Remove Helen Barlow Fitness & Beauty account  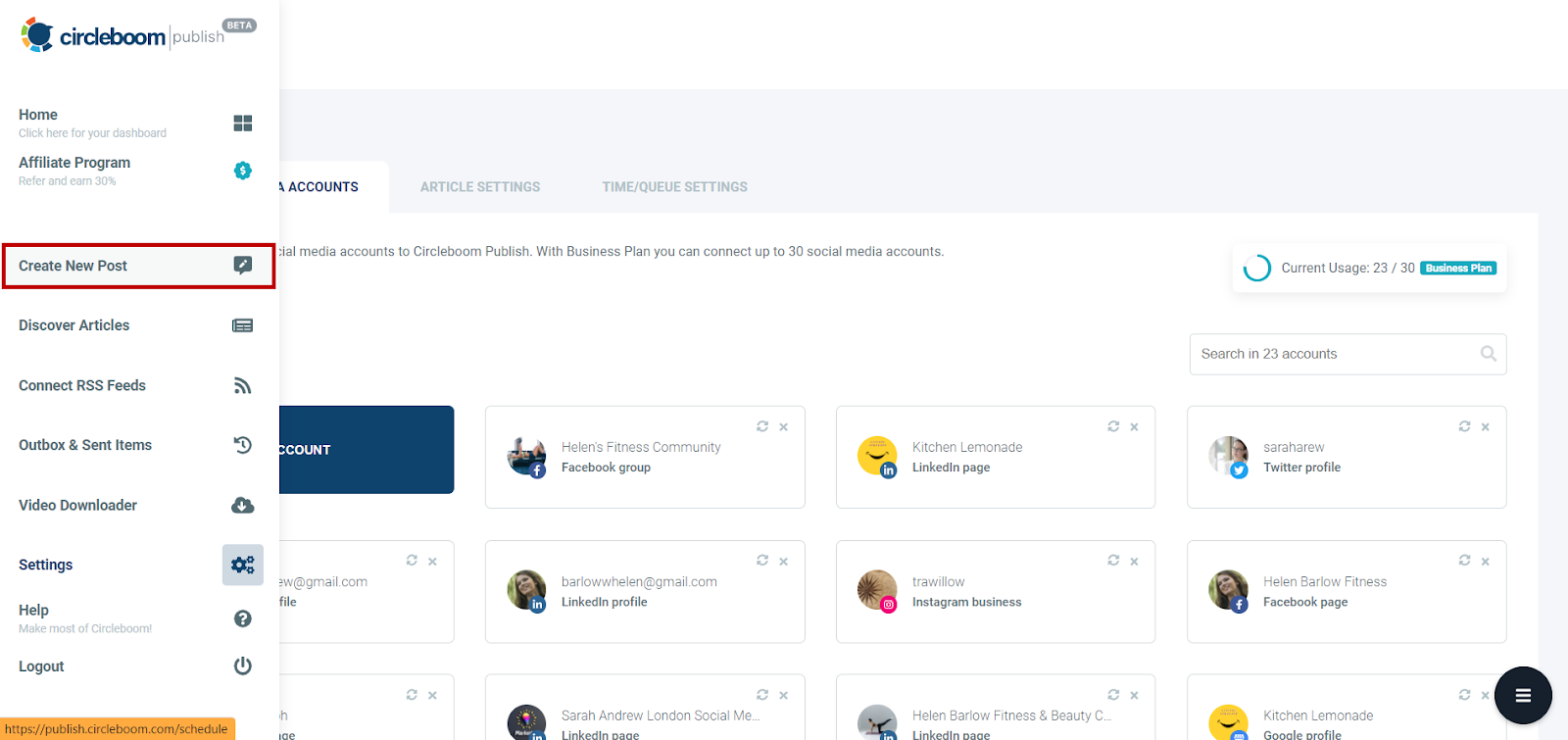coord(1134,696)
